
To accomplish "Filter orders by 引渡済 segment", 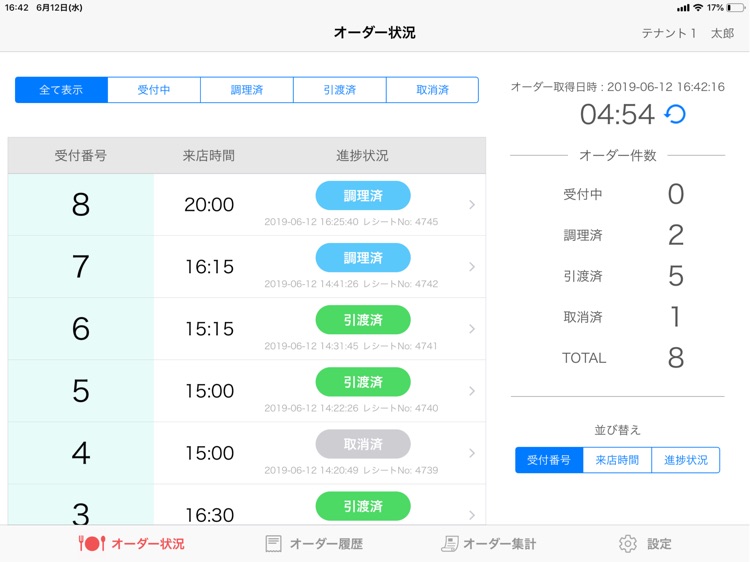I will click(x=340, y=90).
